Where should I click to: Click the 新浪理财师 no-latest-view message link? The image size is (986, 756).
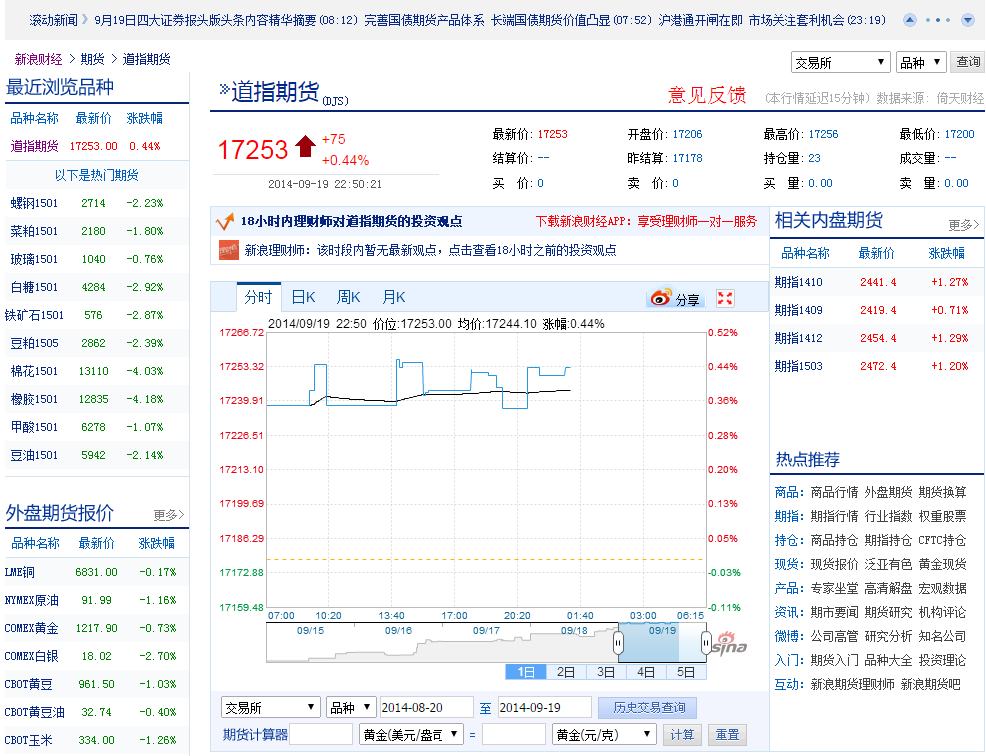(430, 250)
